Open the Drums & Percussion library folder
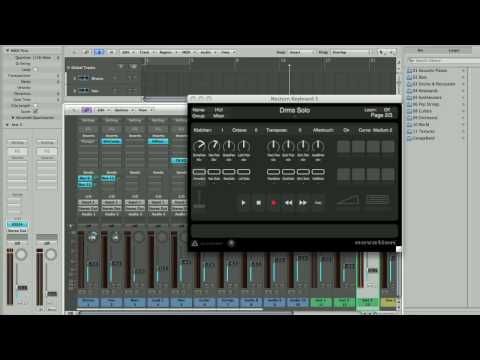 [431, 84]
